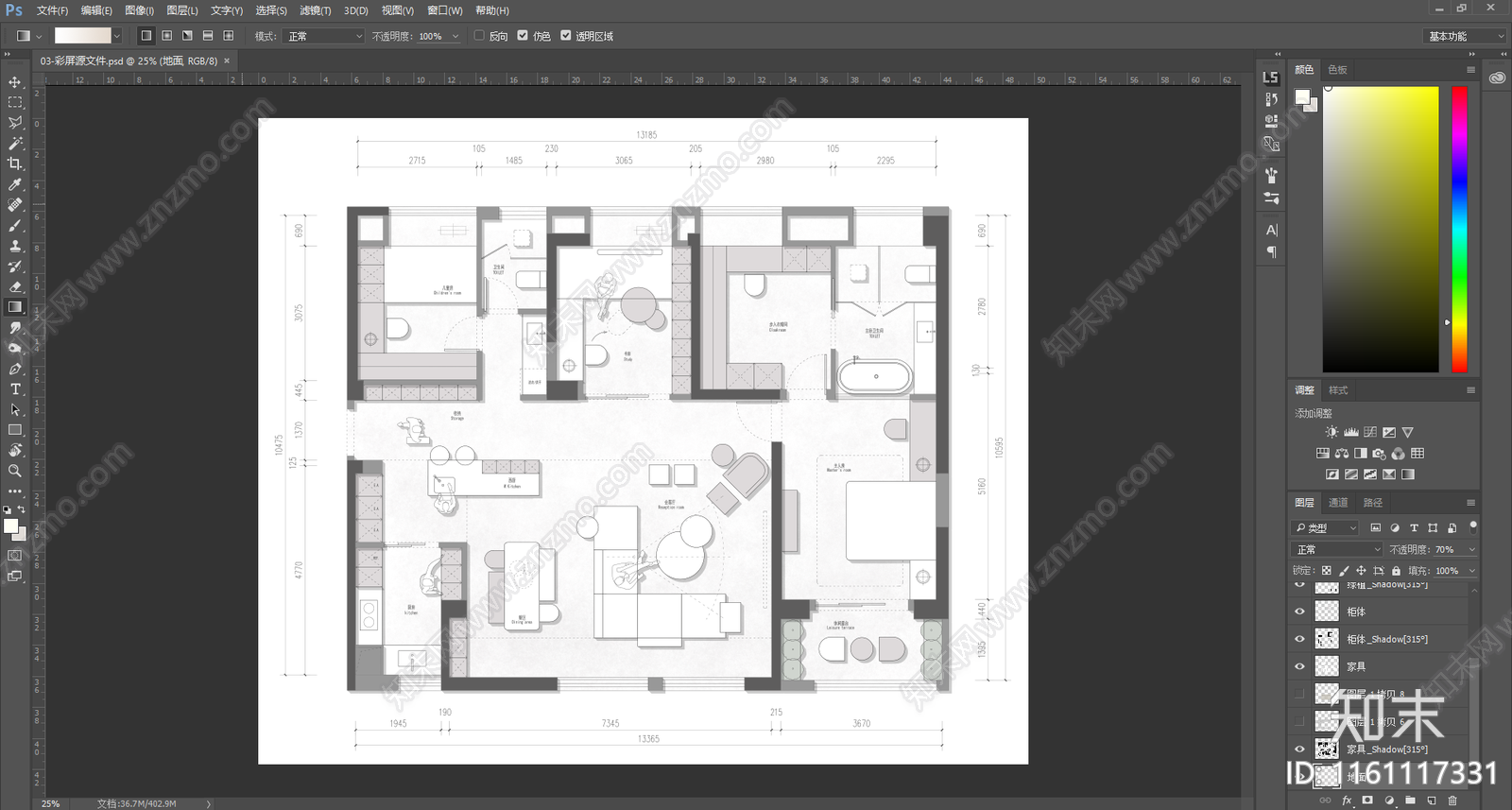Open layer blend mode 正常 dropdown

point(1337,549)
